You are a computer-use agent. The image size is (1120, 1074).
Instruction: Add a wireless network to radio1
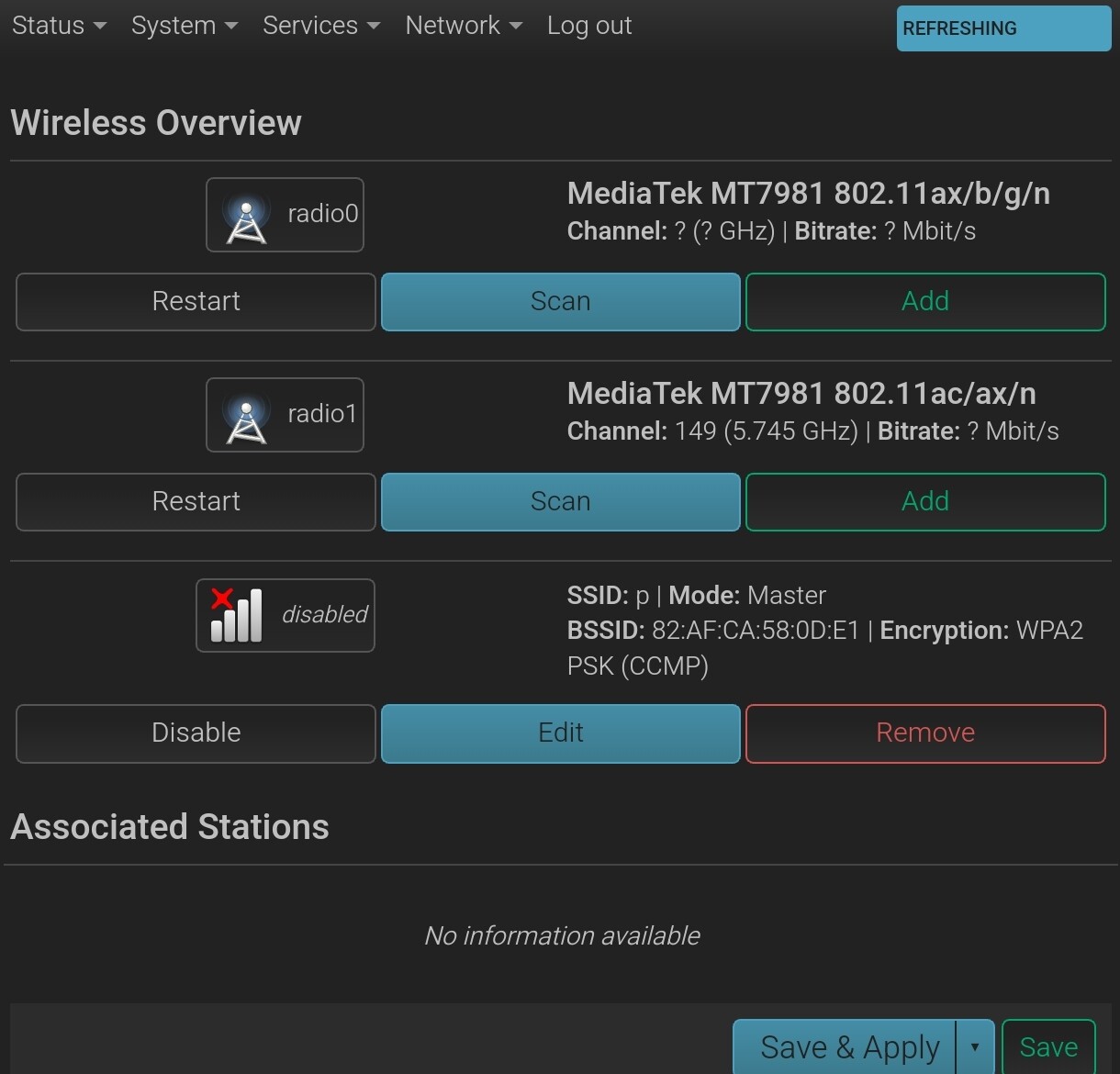(924, 502)
